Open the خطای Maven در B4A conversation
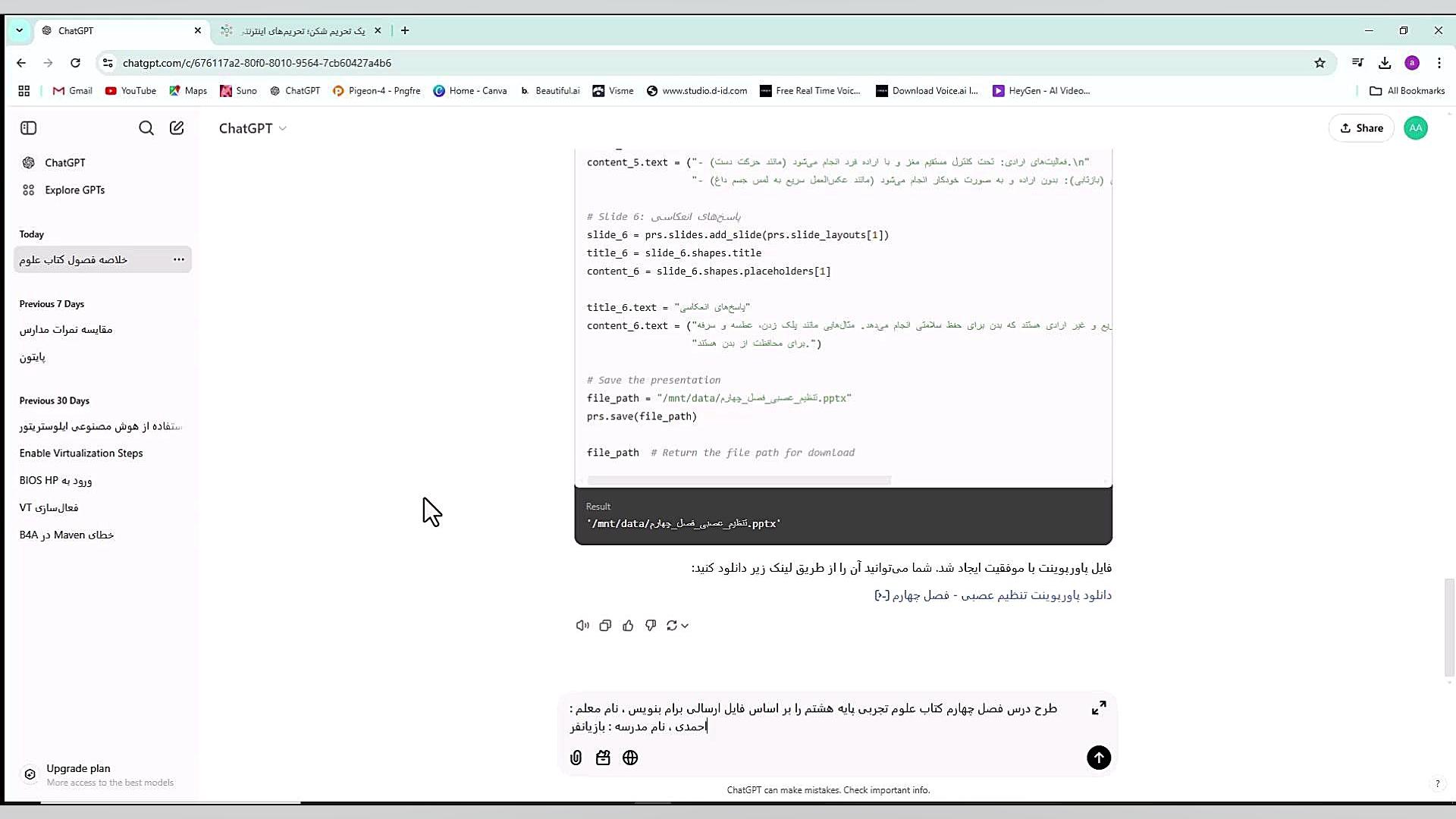Viewport: 1456px width, 819px height. pyautogui.click(x=67, y=535)
